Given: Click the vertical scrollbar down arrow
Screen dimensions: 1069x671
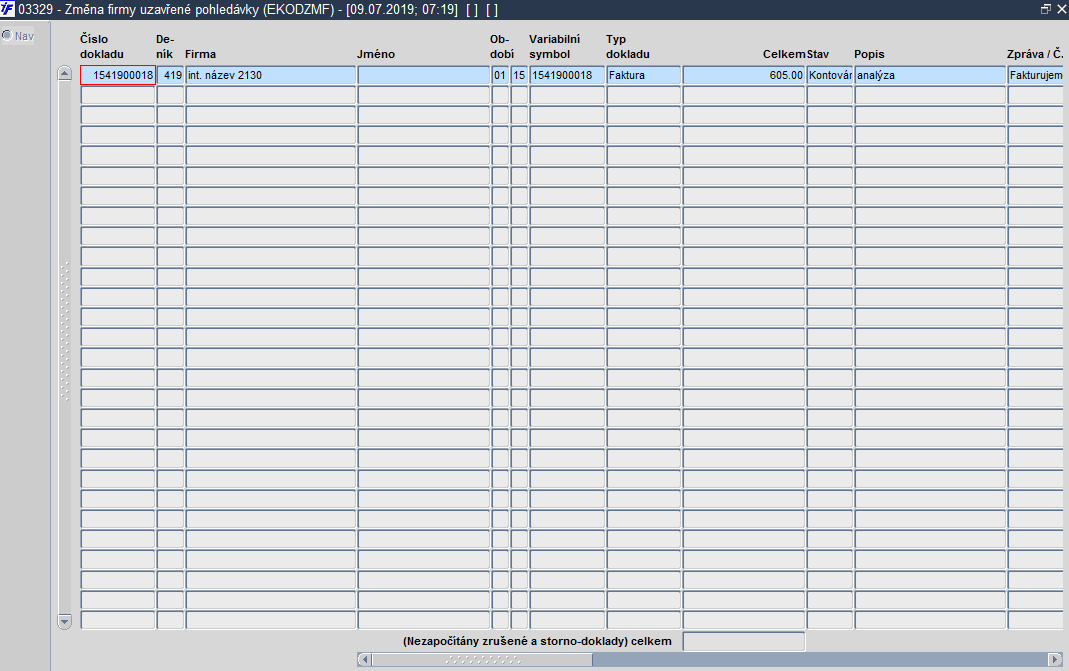Looking at the screenshot, I should point(65,621).
